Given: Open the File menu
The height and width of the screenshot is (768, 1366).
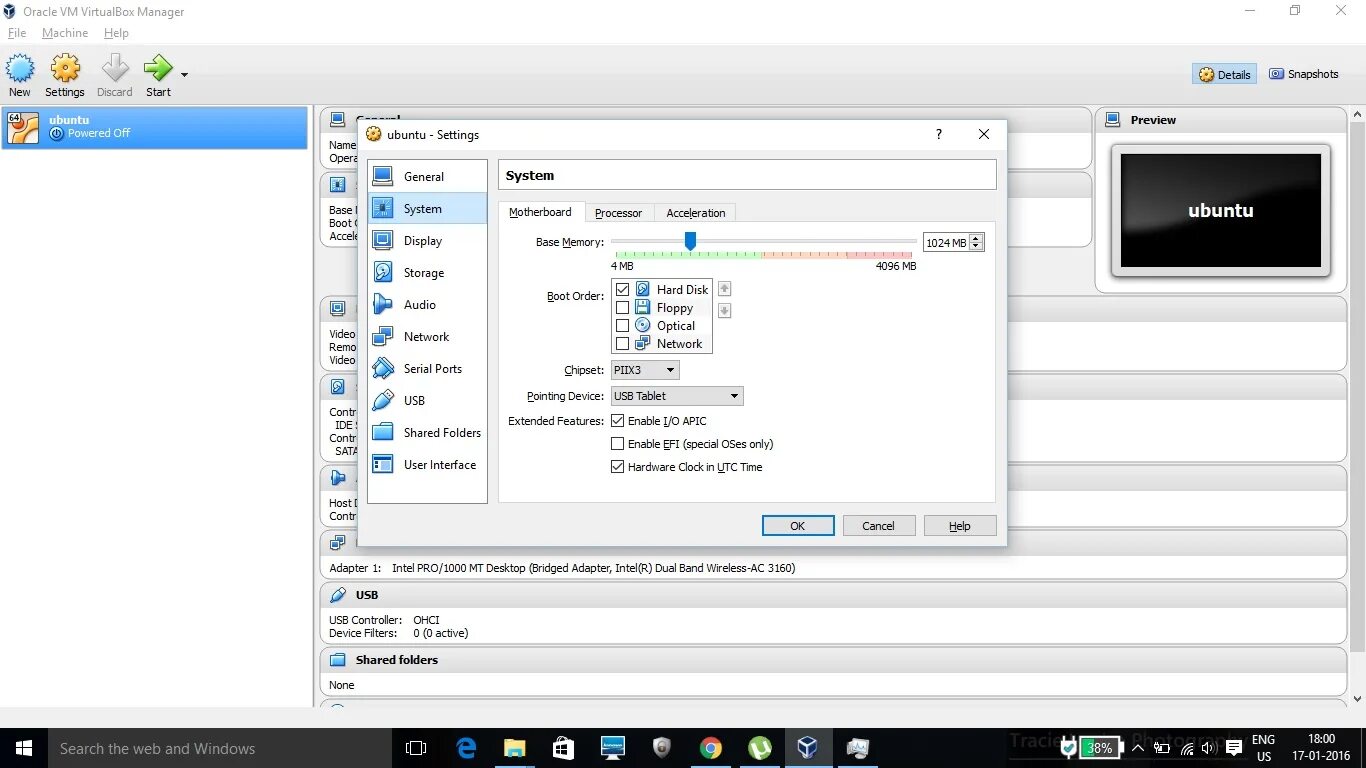Looking at the screenshot, I should (x=17, y=33).
